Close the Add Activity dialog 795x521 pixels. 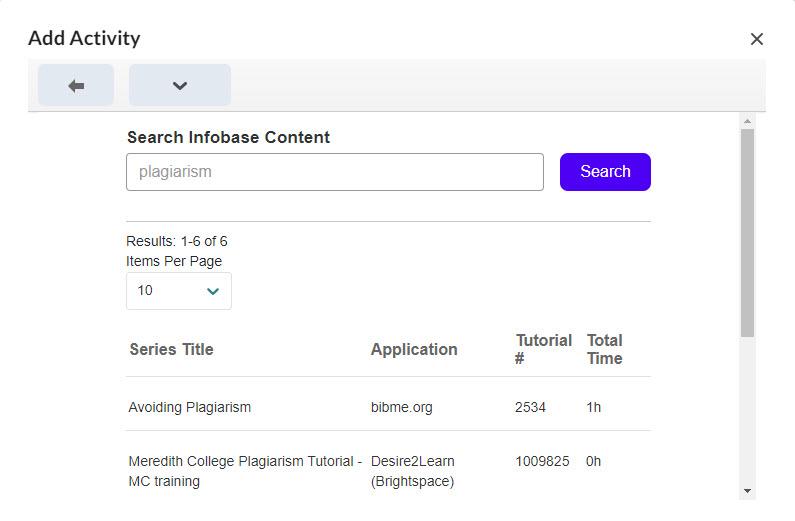(756, 39)
